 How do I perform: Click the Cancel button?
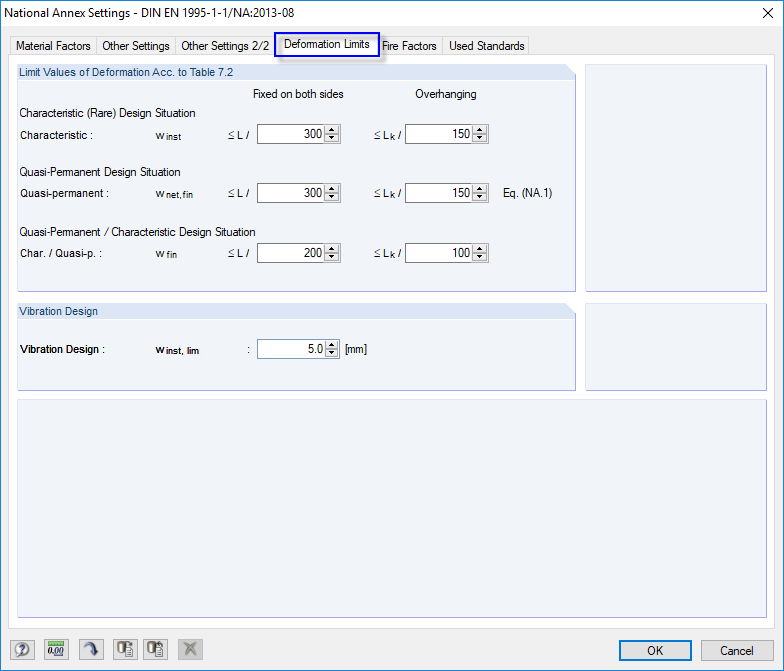736,650
